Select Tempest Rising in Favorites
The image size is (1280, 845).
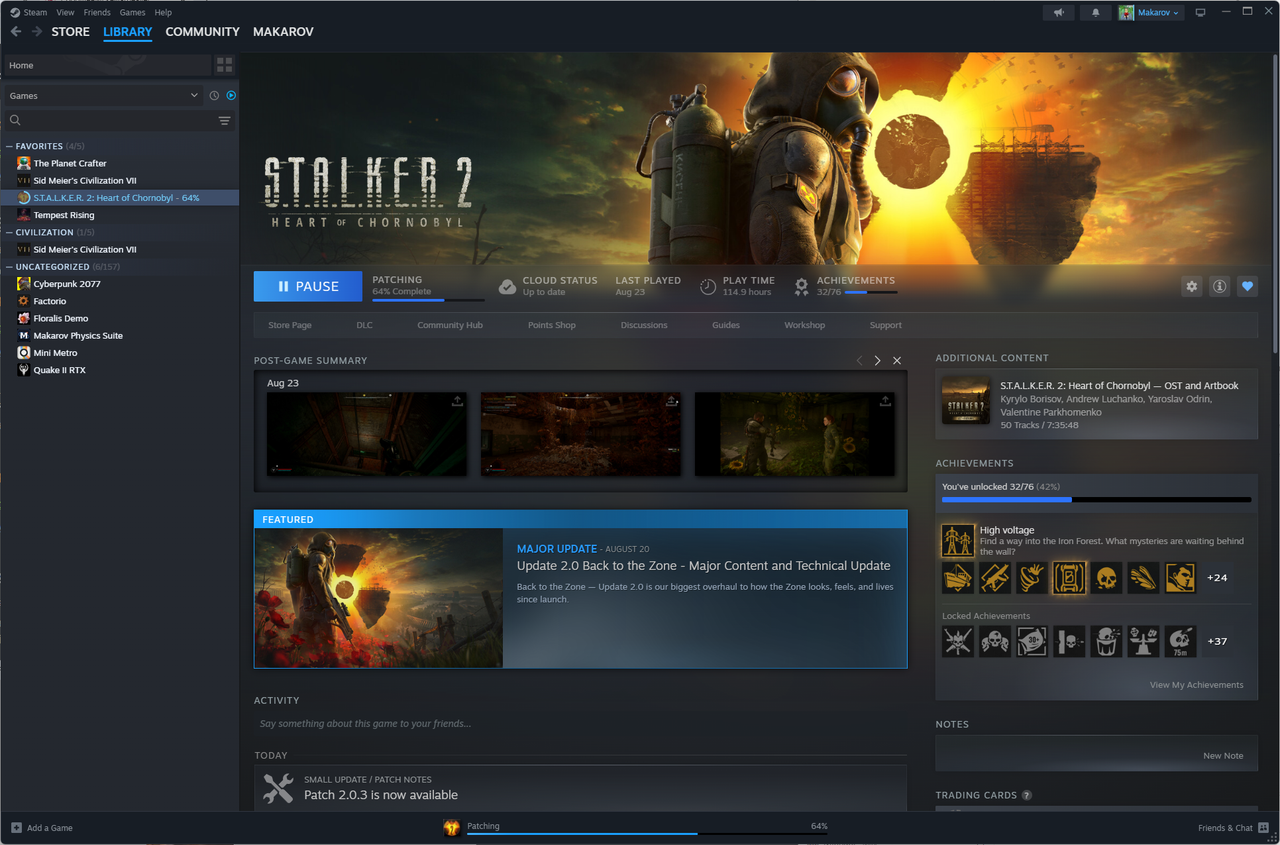[64, 215]
